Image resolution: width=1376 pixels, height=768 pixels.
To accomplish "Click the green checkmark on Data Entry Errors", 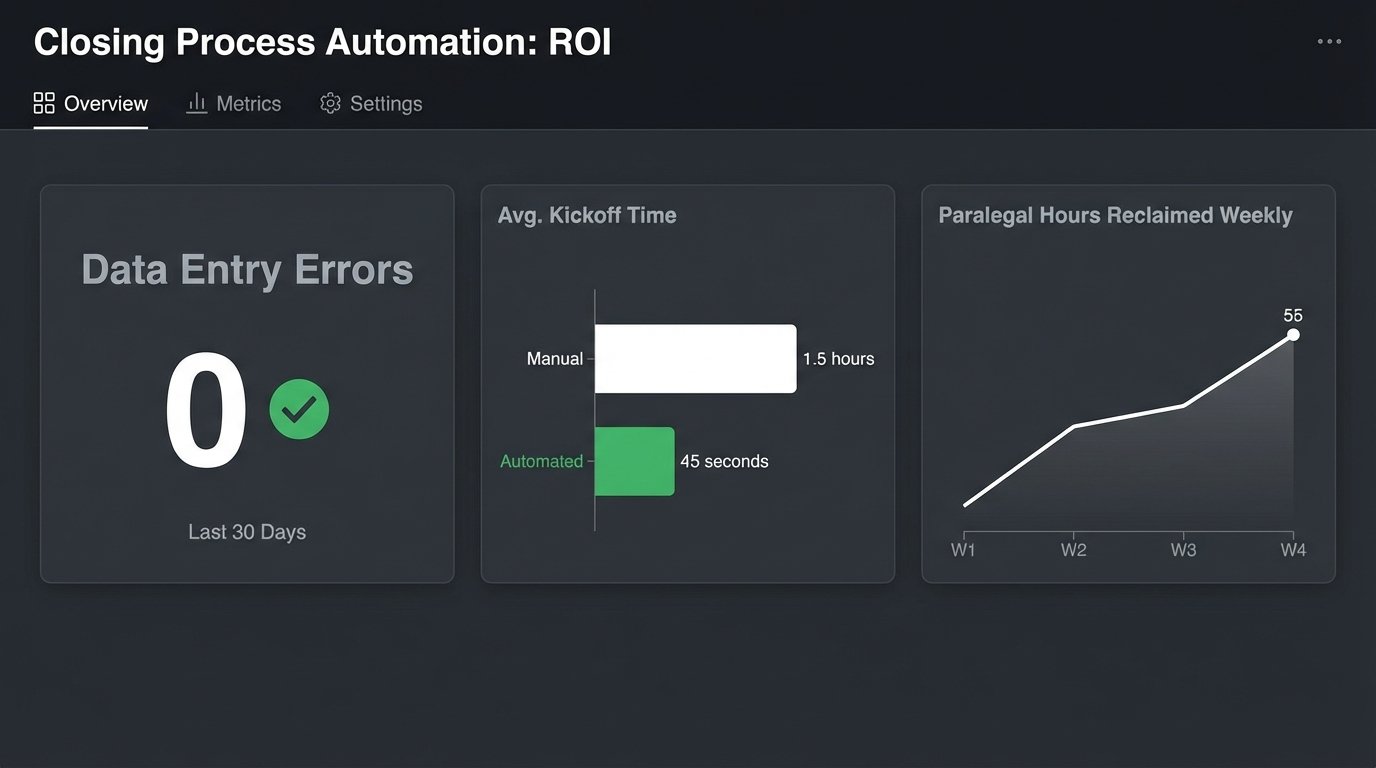I will click(299, 409).
